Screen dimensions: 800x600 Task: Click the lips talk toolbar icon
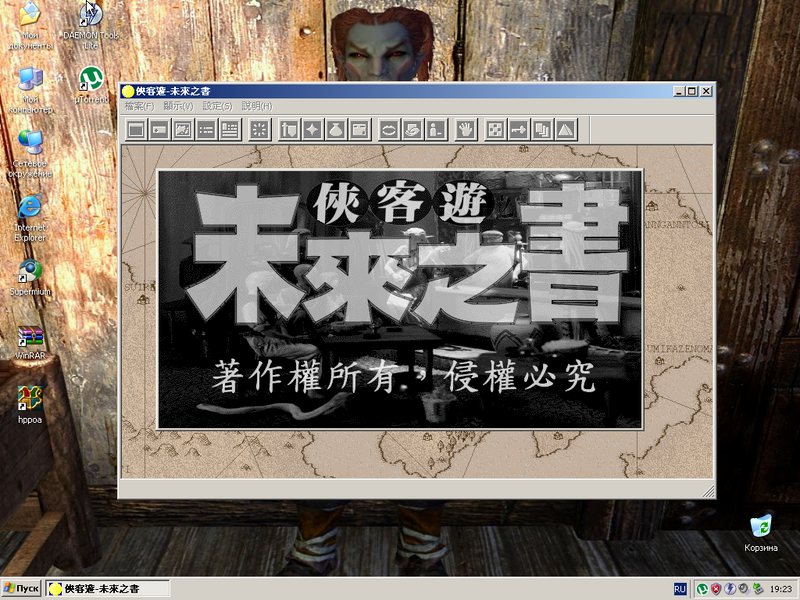[389, 130]
